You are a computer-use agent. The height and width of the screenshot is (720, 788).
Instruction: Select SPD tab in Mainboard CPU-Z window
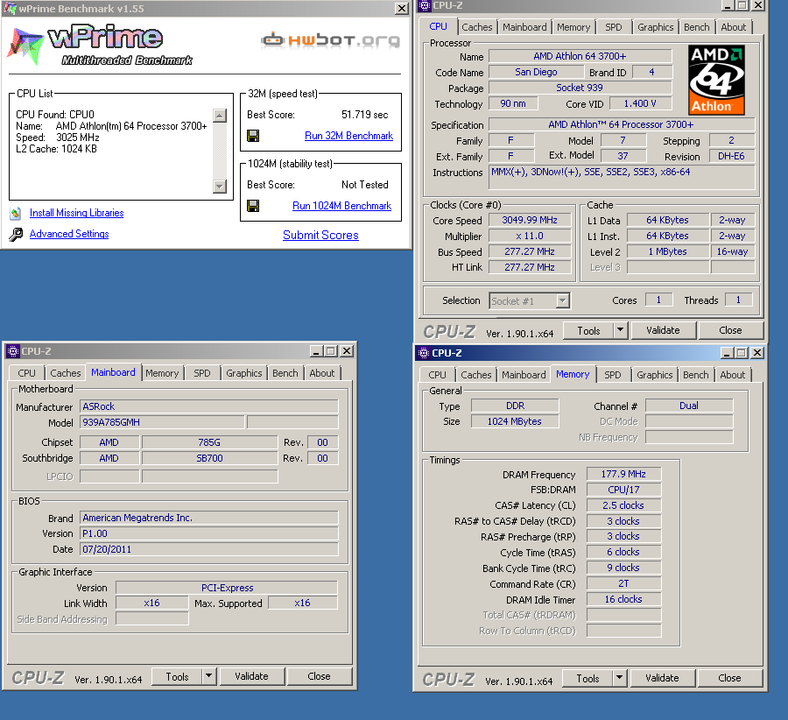(202, 373)
